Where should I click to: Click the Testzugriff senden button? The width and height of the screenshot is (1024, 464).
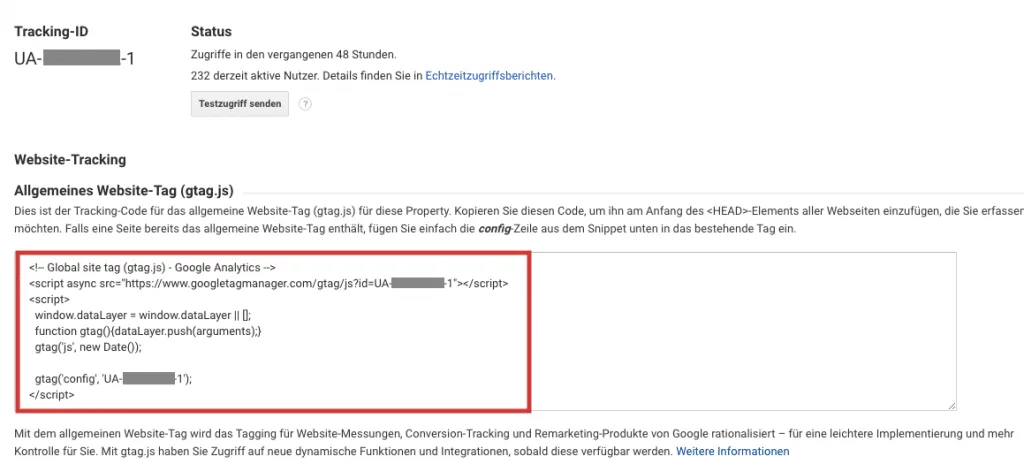pyautogui.click(x=240, y=104)
